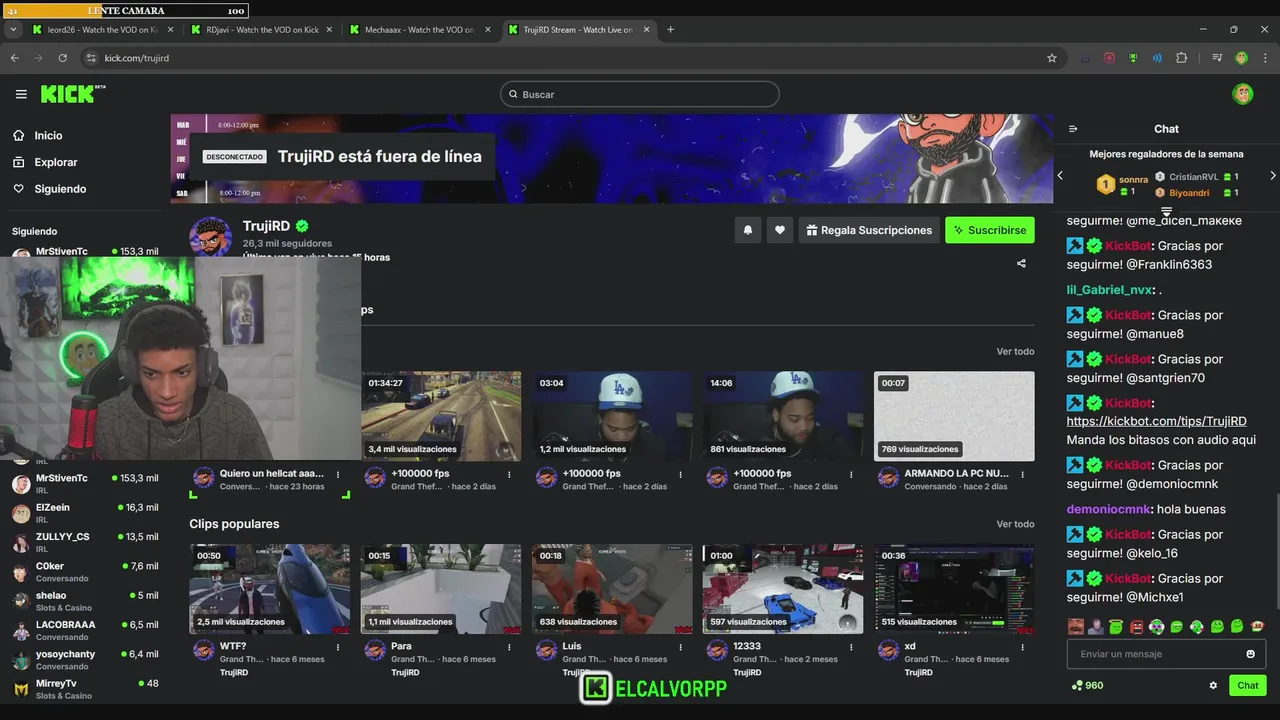
Task: Click the Suscribirse button
Action: tap(990, 230)
